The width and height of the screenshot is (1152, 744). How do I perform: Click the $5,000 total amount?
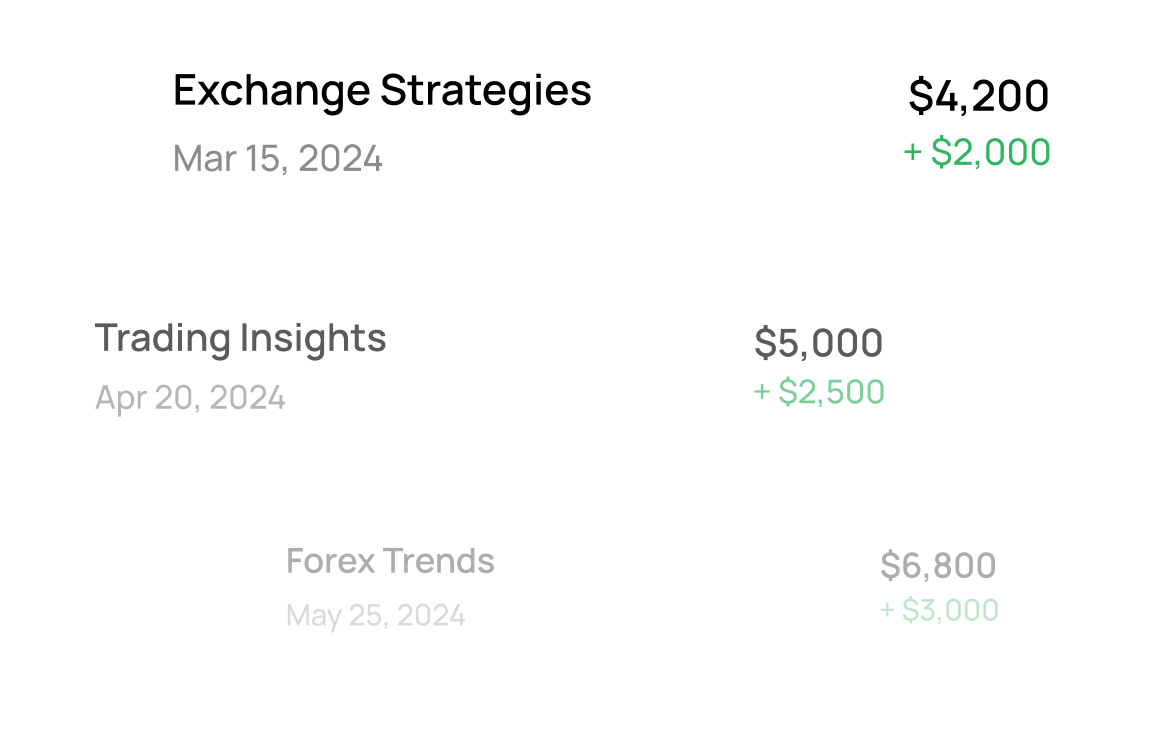point(818,343)
